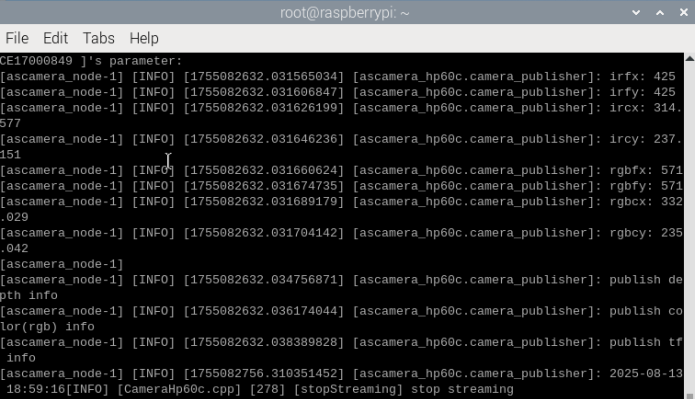This screenshot has height=399, width=695.
Task: Click the "irfx: 425" log value
Action: [642, 77]
